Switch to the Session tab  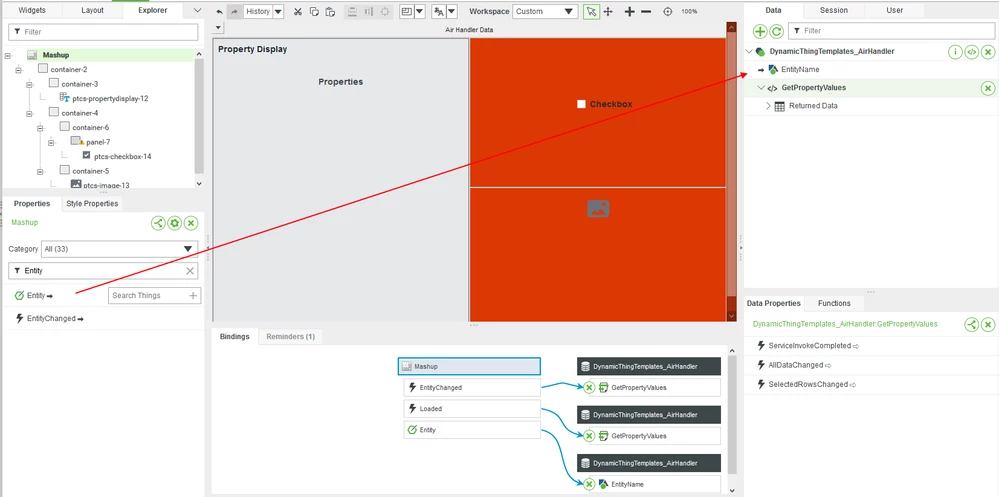coord(833,10)
